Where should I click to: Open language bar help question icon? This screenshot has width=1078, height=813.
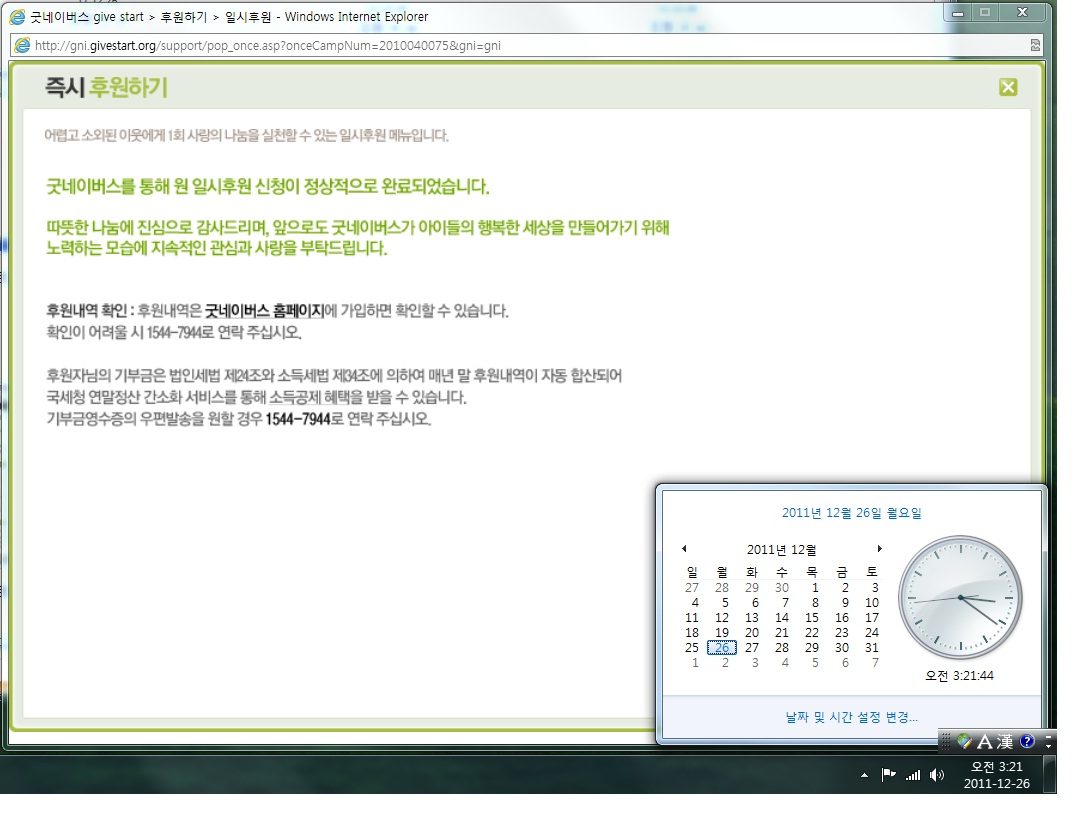coord(1027,741)
